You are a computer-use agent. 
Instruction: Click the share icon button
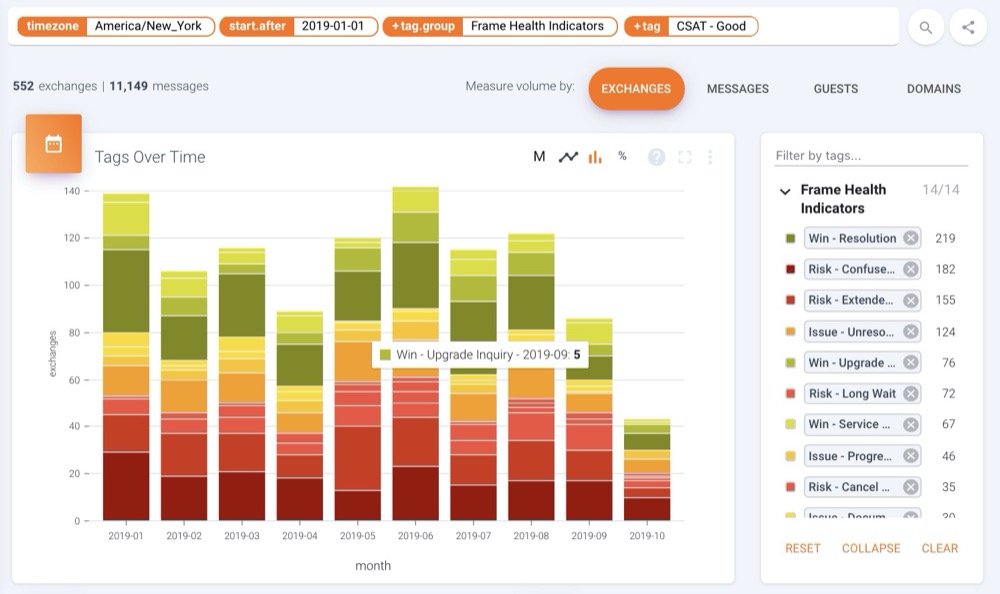click(968, 27)
